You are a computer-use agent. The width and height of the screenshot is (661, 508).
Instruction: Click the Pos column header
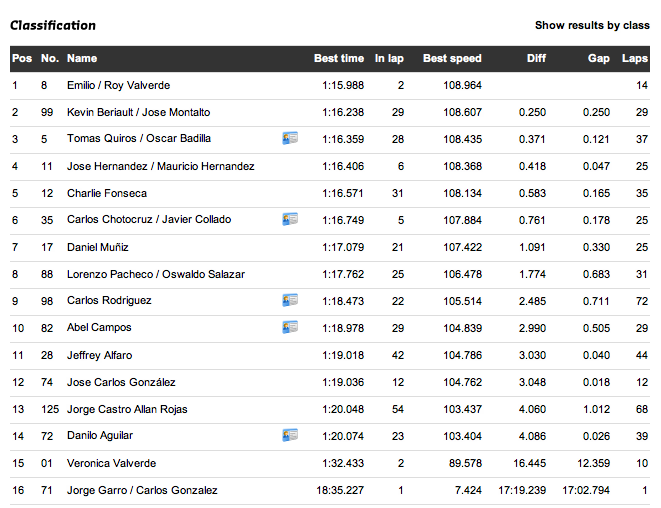[21, 59]
